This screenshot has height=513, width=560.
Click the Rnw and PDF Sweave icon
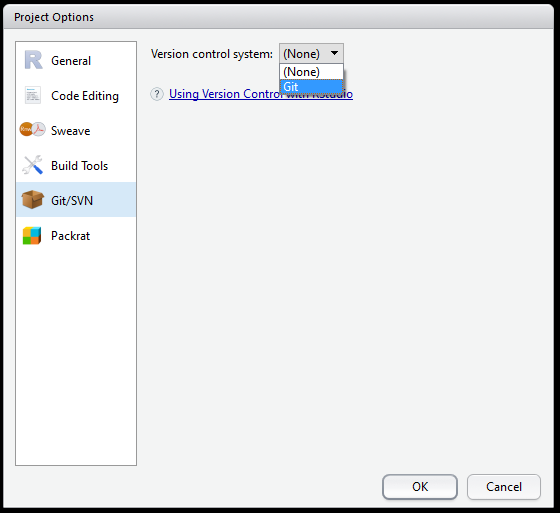32,129
